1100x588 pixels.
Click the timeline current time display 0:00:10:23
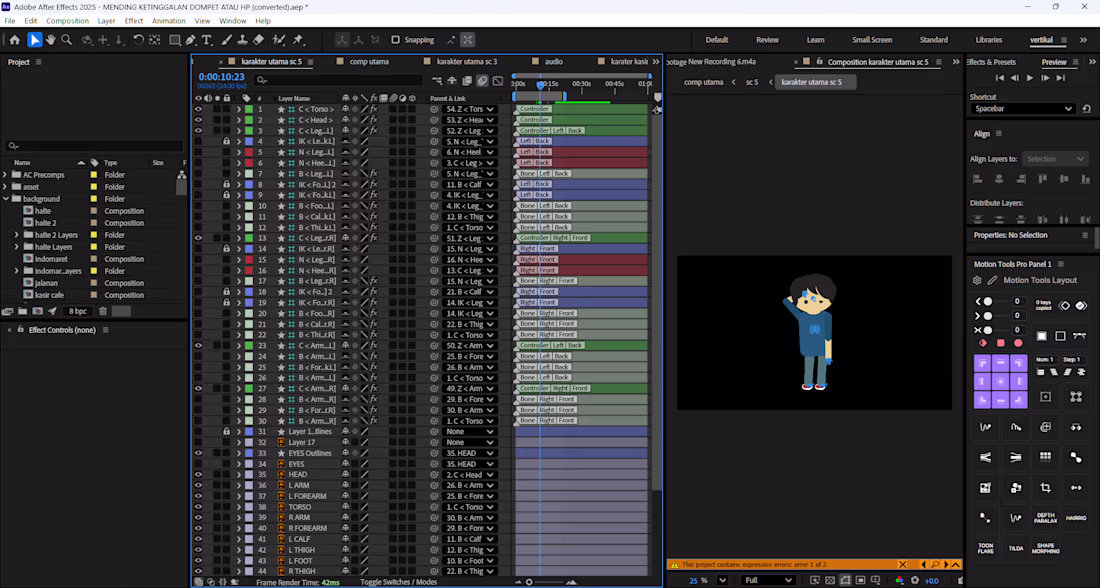tap(221, 76)
